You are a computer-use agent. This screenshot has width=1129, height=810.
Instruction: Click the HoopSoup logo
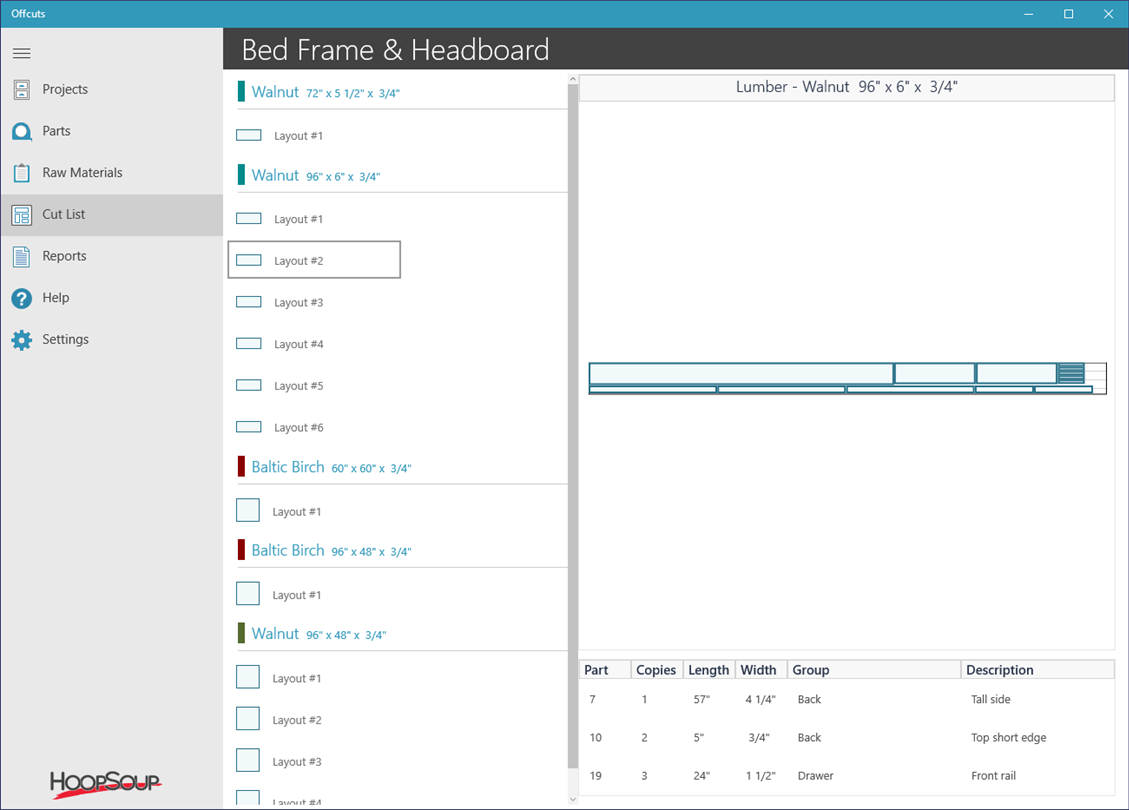105,783
